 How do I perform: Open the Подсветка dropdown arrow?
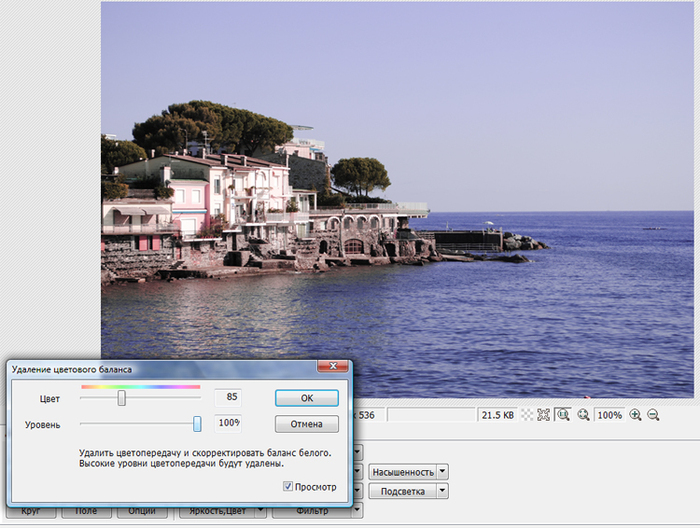[442, 491]
